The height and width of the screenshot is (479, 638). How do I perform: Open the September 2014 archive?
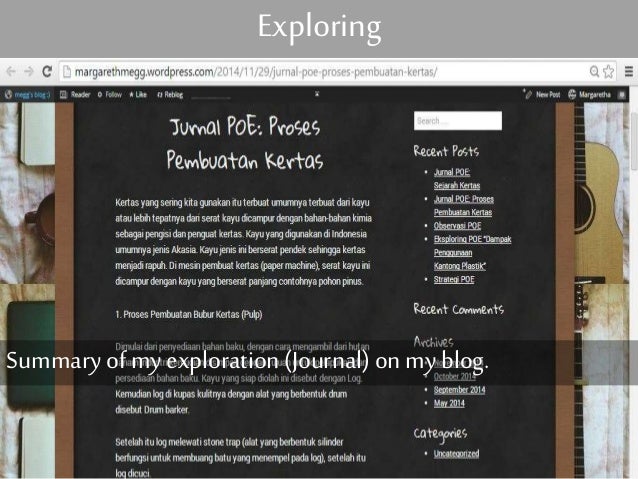[459, 389]
